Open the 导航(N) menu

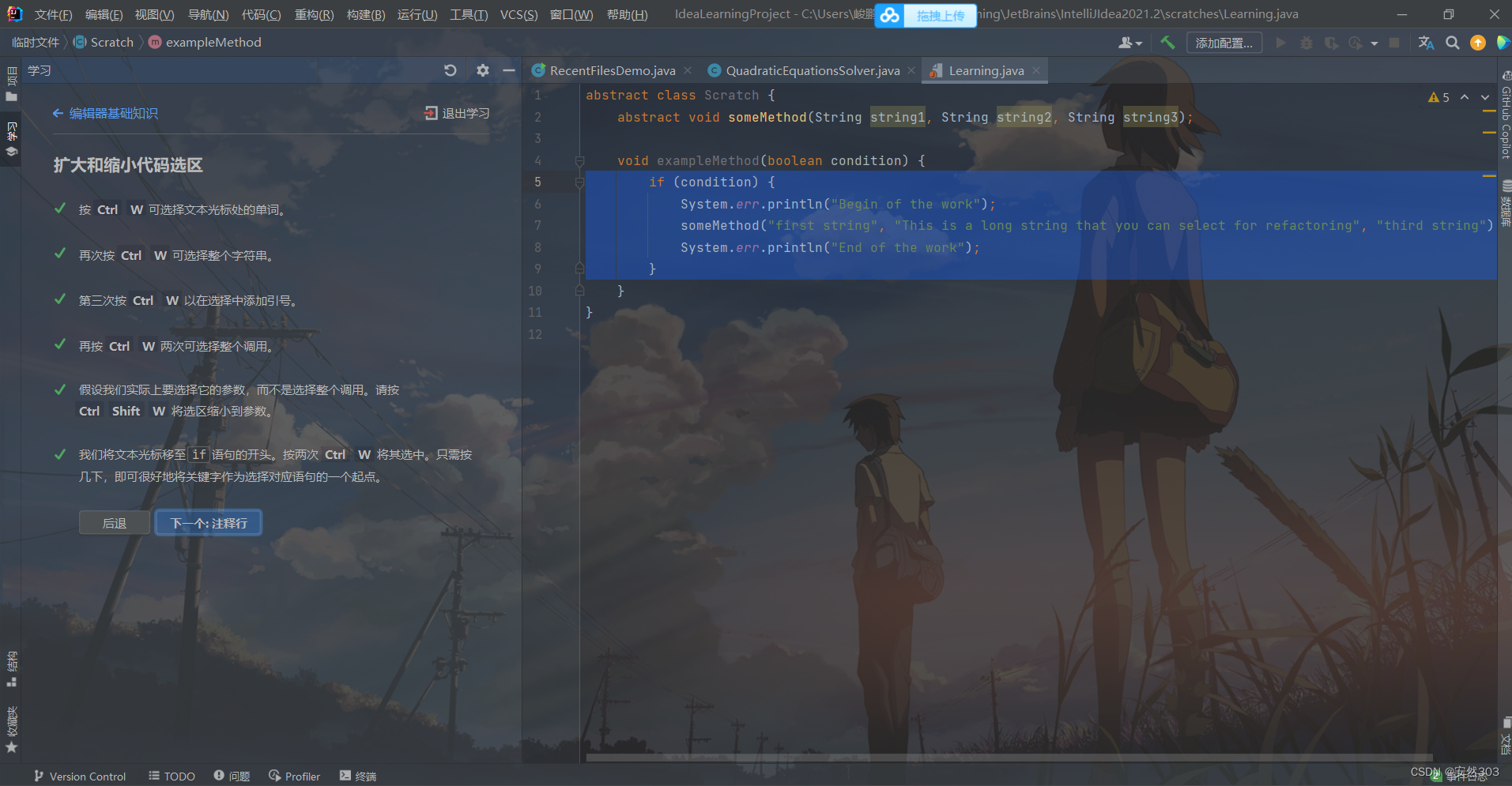pyautogui.click(x=208, y=14)
